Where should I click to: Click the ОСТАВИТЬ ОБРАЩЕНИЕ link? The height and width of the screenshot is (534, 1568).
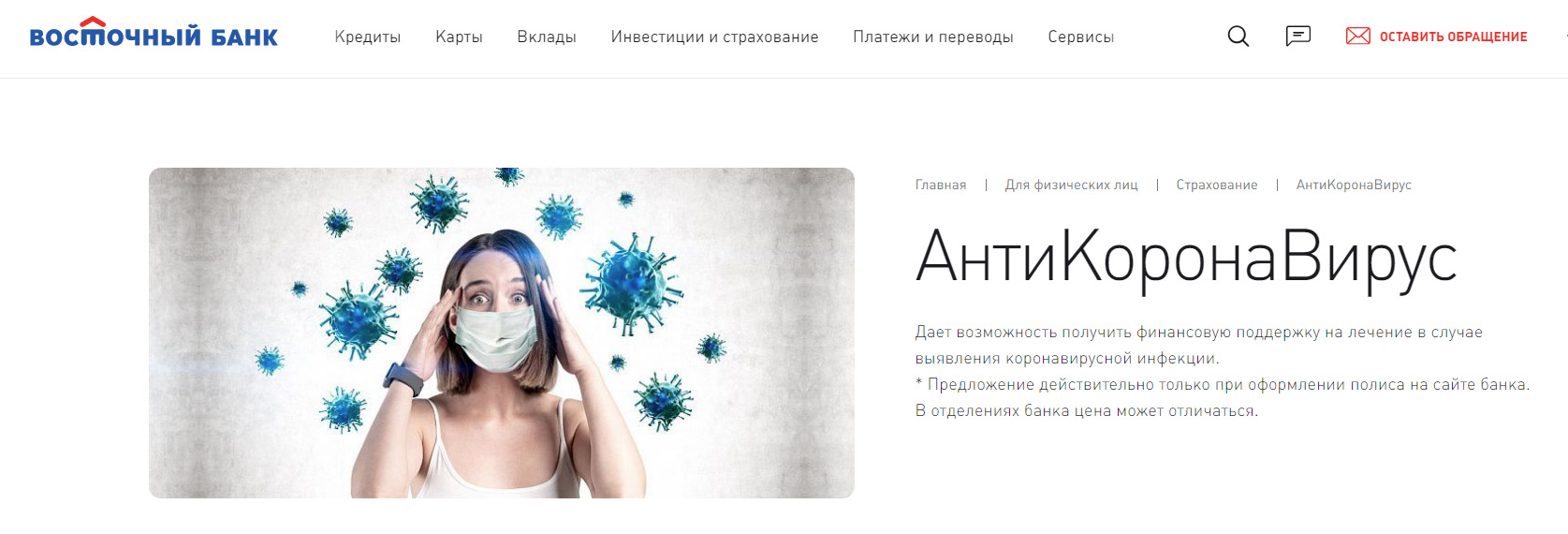(1453, 37)
